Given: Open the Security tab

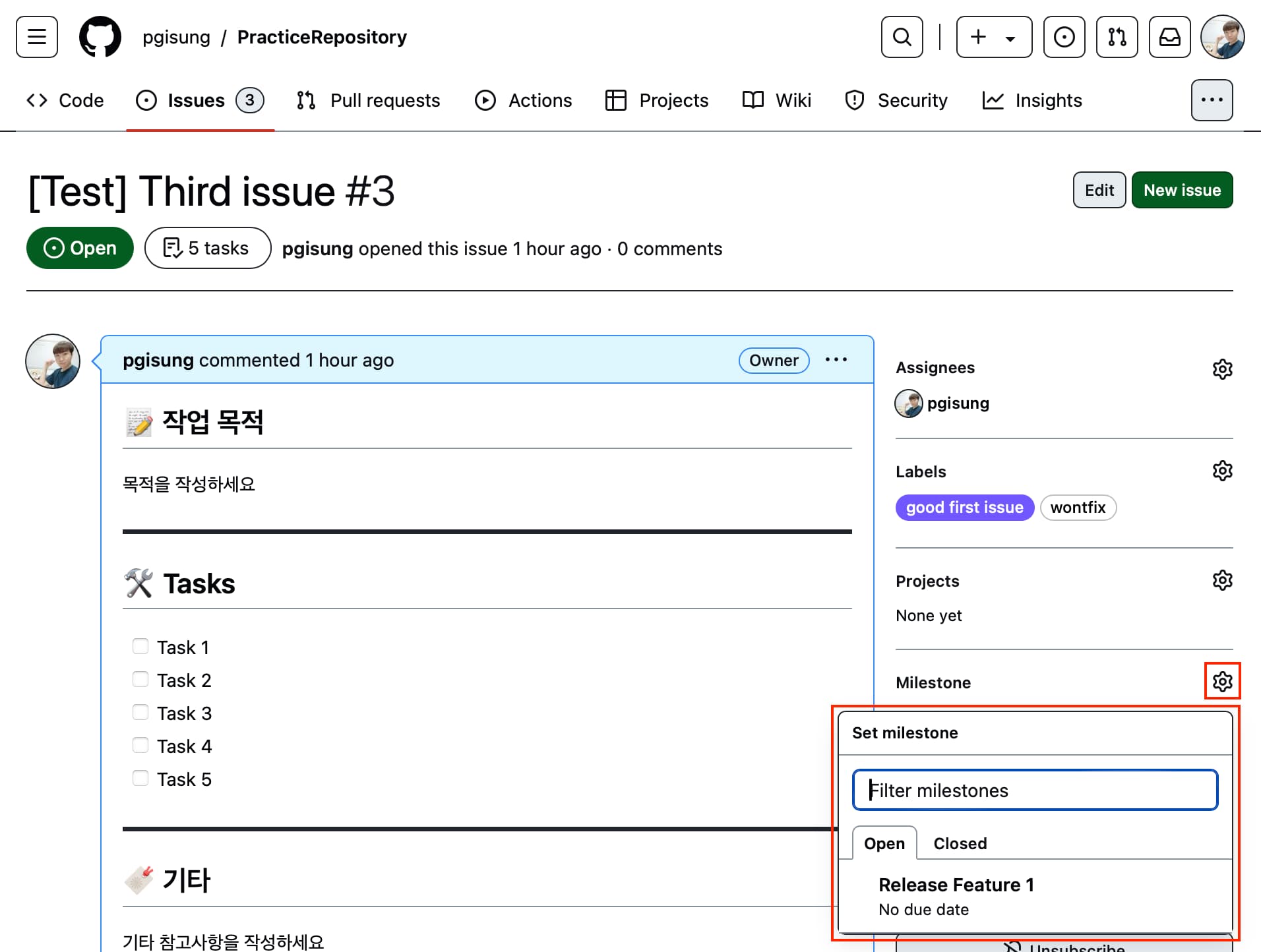Looking at the screenshot, I should coord(896,100).
